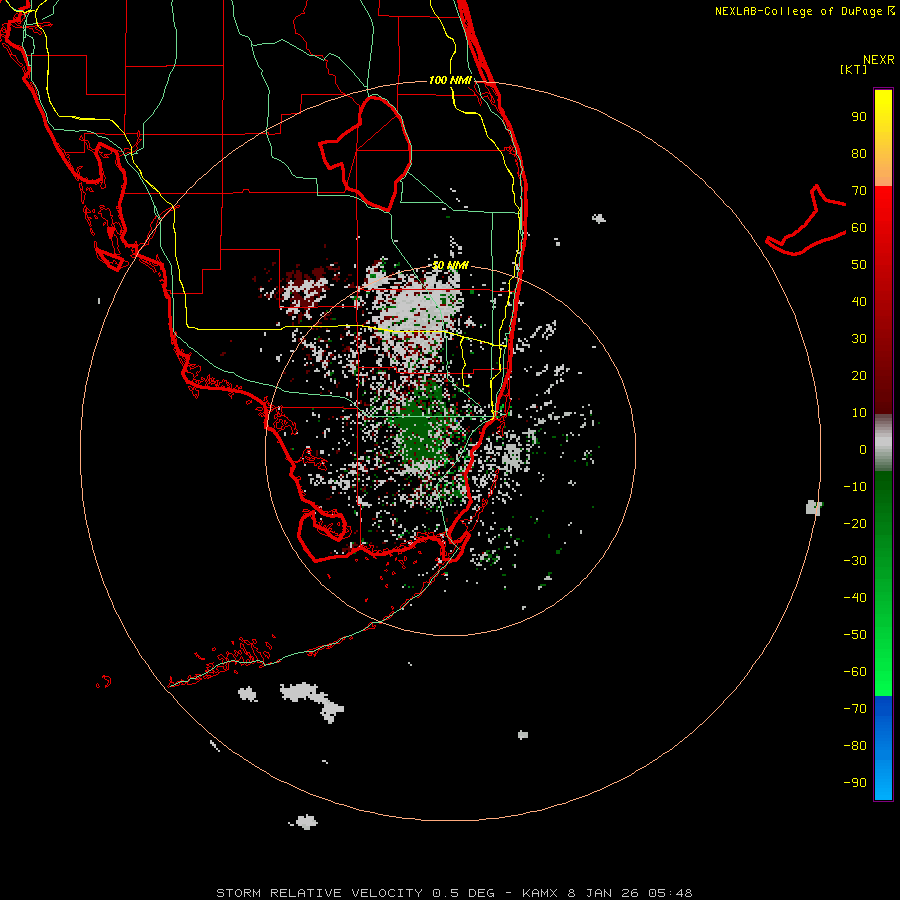Click the 0.5 DEG elevation text
This screenshot has width=900, height=900.
point(463,893)
